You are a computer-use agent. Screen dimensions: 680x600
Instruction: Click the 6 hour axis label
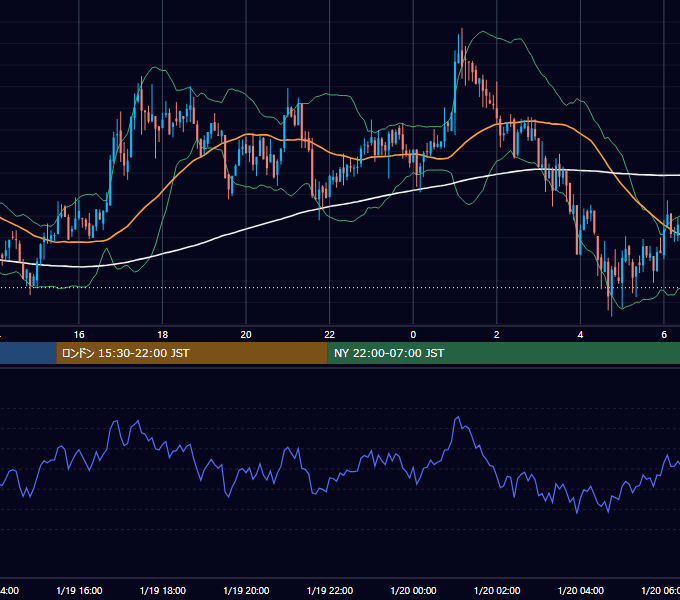664,335
